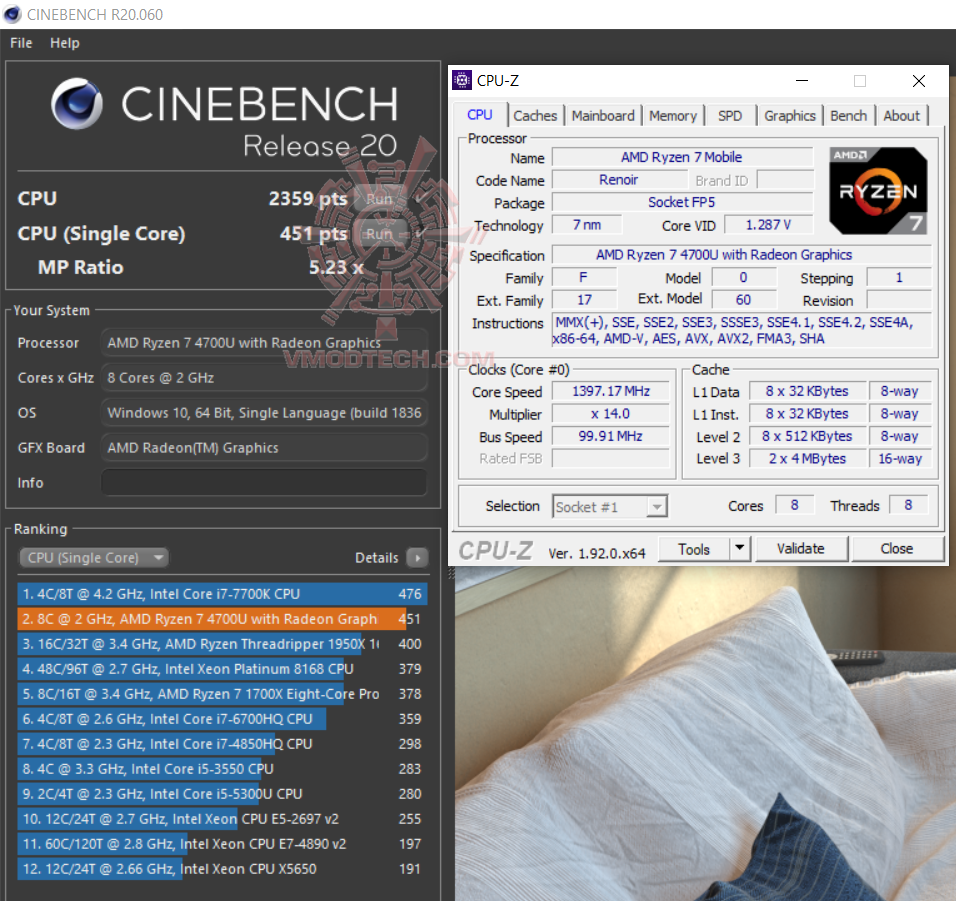Select ranking row Xeon CPU X5650
Viewport: 956px width, 901px height.
point(222,869)
